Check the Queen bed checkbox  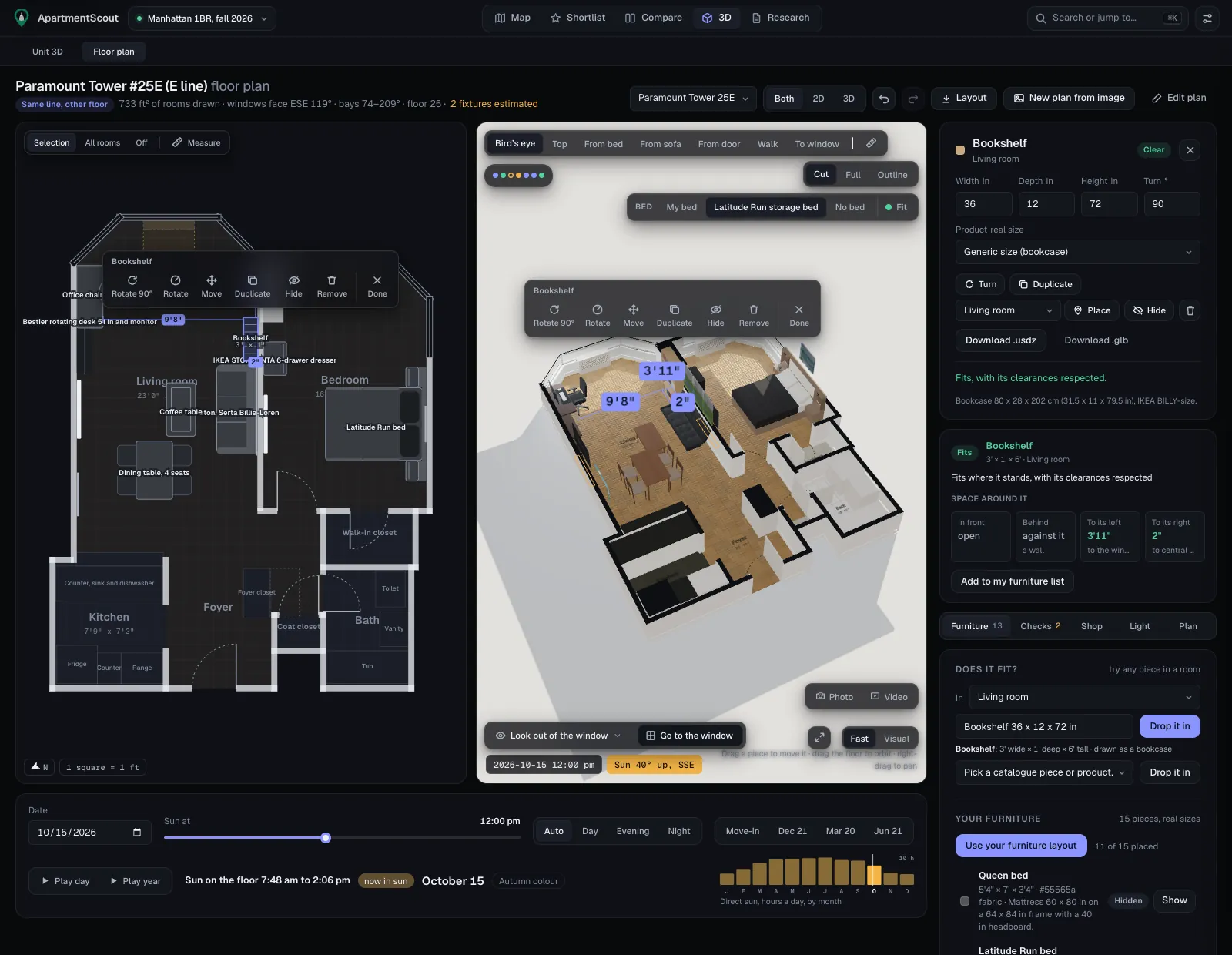965,901
